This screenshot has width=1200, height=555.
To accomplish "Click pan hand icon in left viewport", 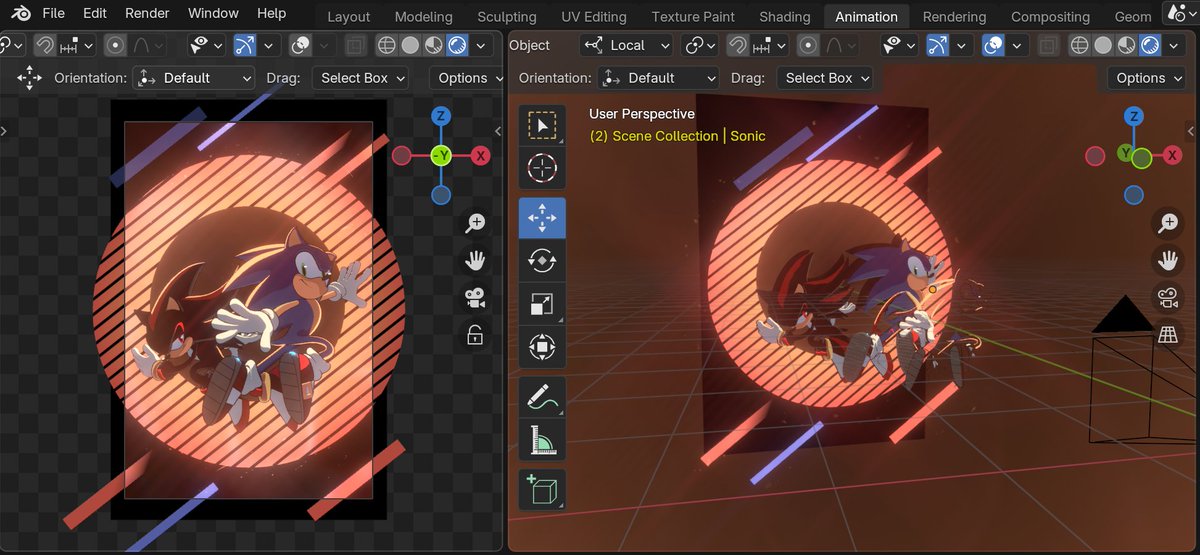I will point(475,261).
